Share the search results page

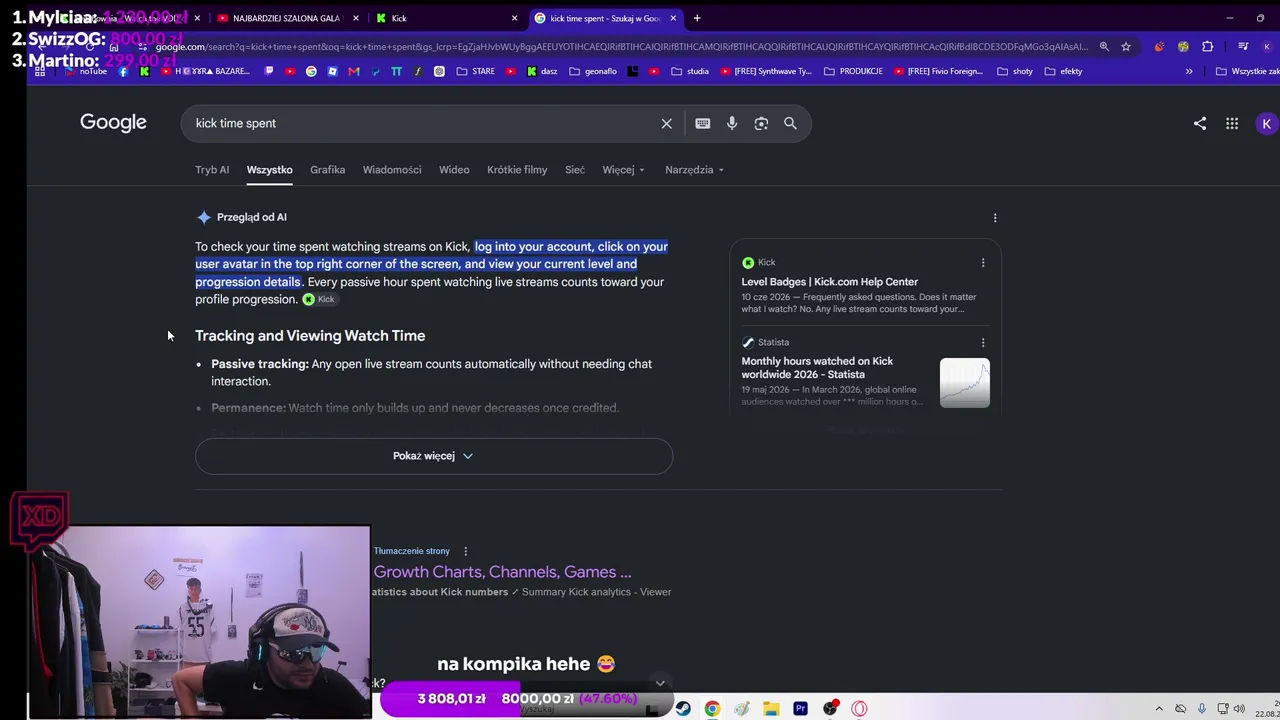(1200, 123)
